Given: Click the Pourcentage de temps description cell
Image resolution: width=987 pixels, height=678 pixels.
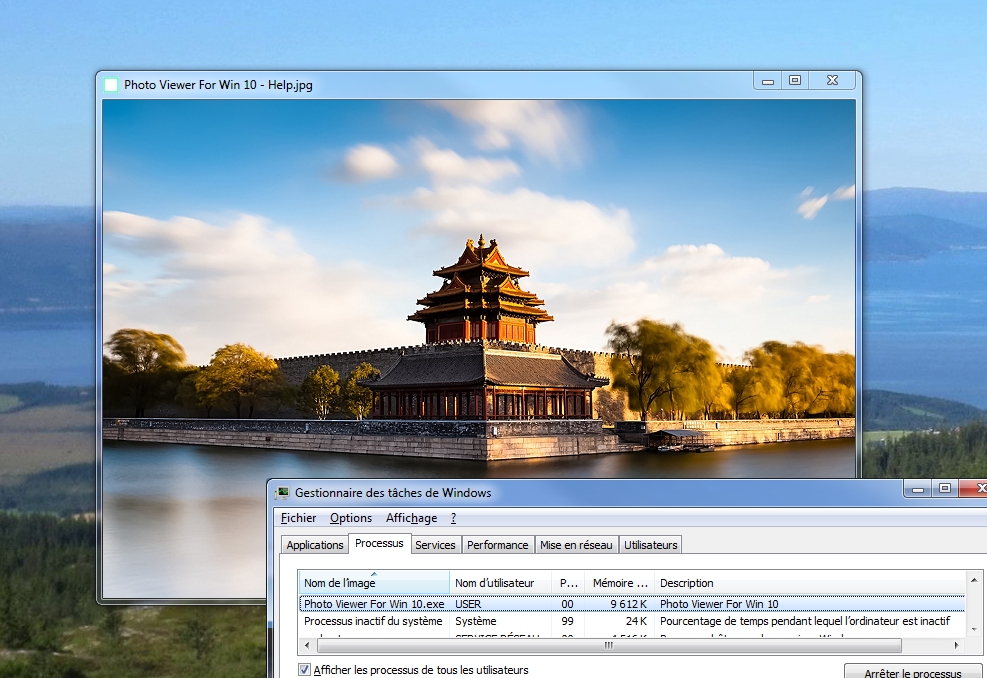Looking at the screenshot, I should coord(804,621).
